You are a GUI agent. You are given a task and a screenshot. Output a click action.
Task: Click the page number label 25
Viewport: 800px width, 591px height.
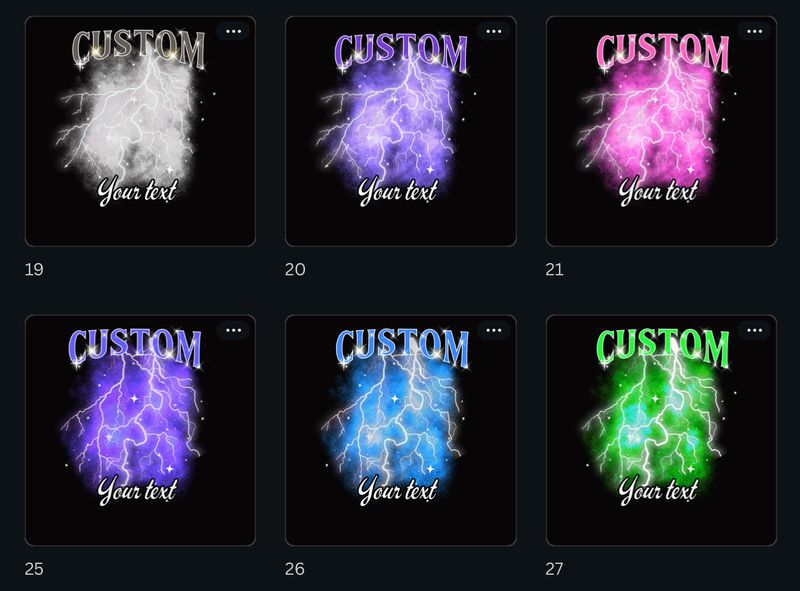34,569
